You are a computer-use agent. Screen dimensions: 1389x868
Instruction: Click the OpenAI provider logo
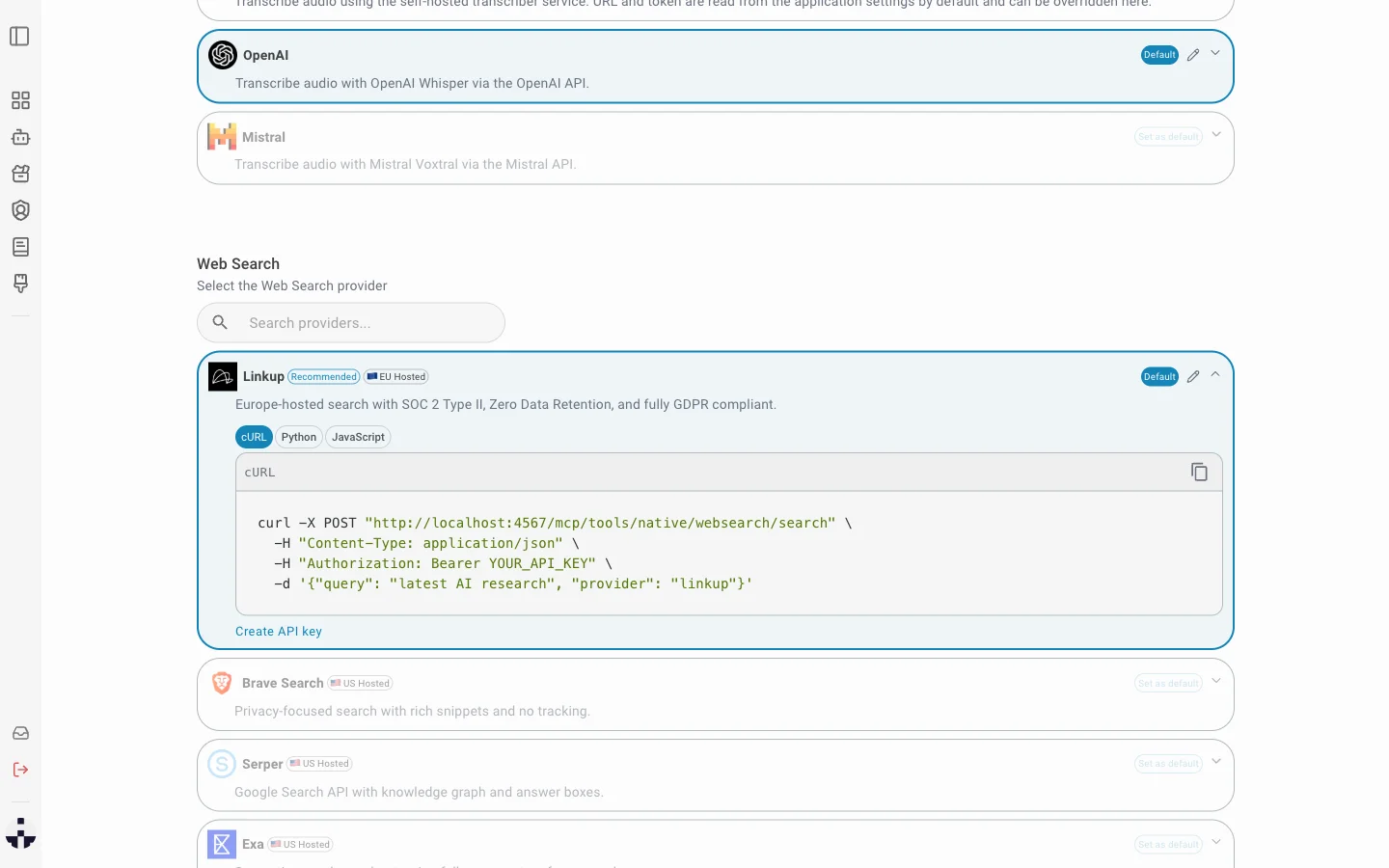click(x=223, y=55)
